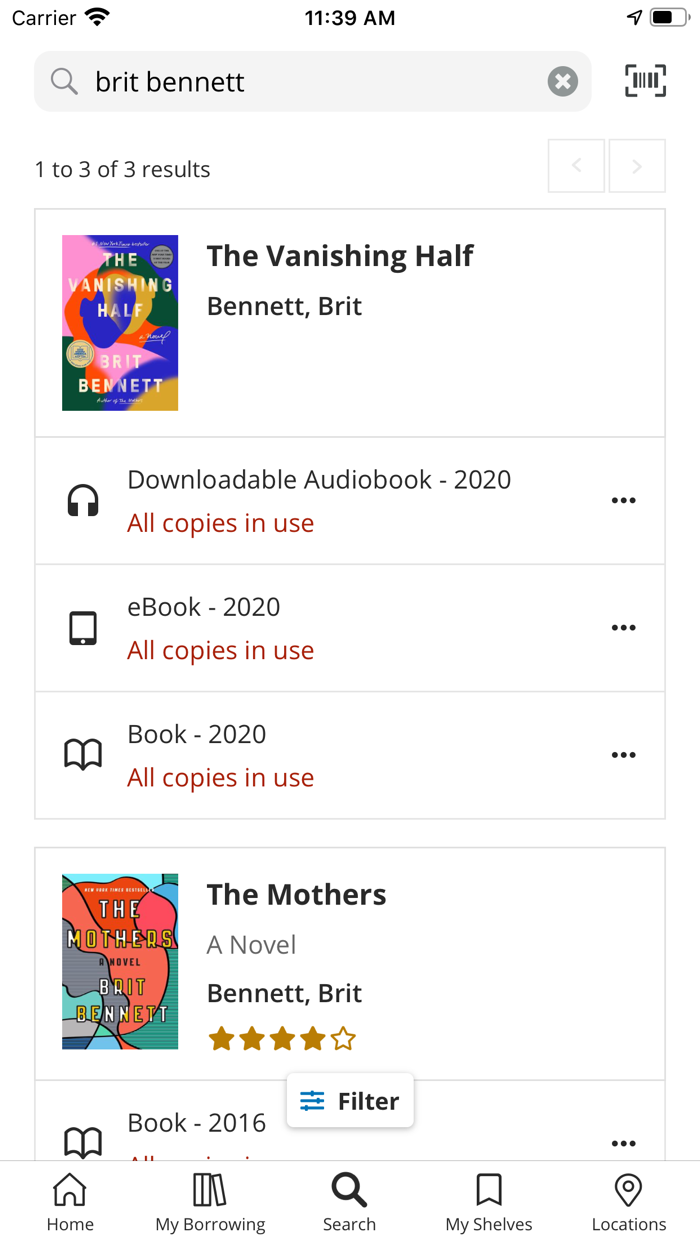Image resolution: width=700 pixels, height=1244 pixels.
Task: Select the Search tab
Action: click(x=349, y=1203)
